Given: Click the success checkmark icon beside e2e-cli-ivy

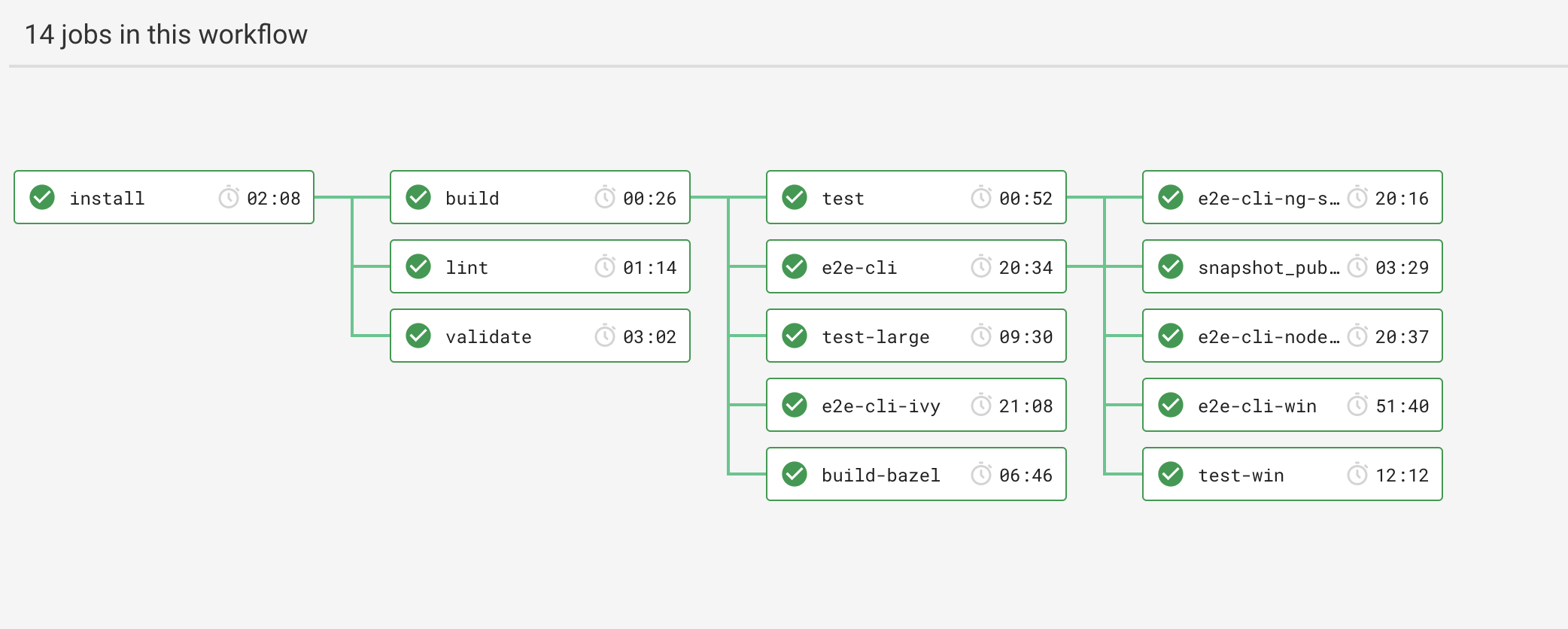Looking at the screenshot, I should click(x=795, y=405).
